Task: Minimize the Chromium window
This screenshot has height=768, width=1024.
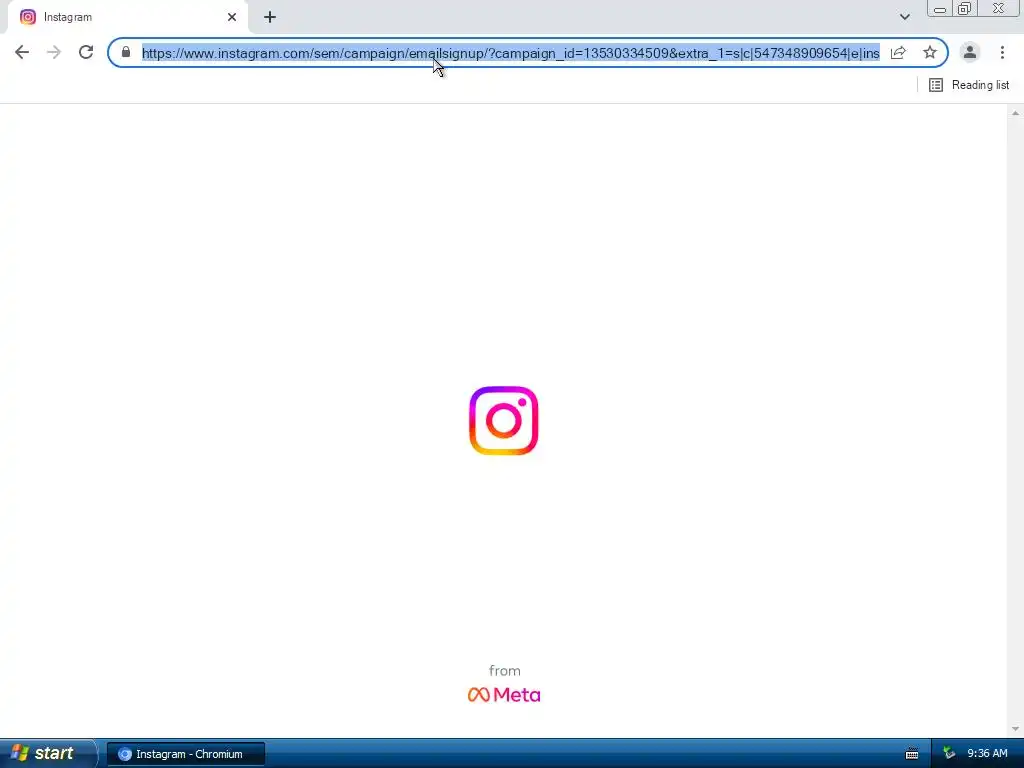Action: tap(940, 8)
